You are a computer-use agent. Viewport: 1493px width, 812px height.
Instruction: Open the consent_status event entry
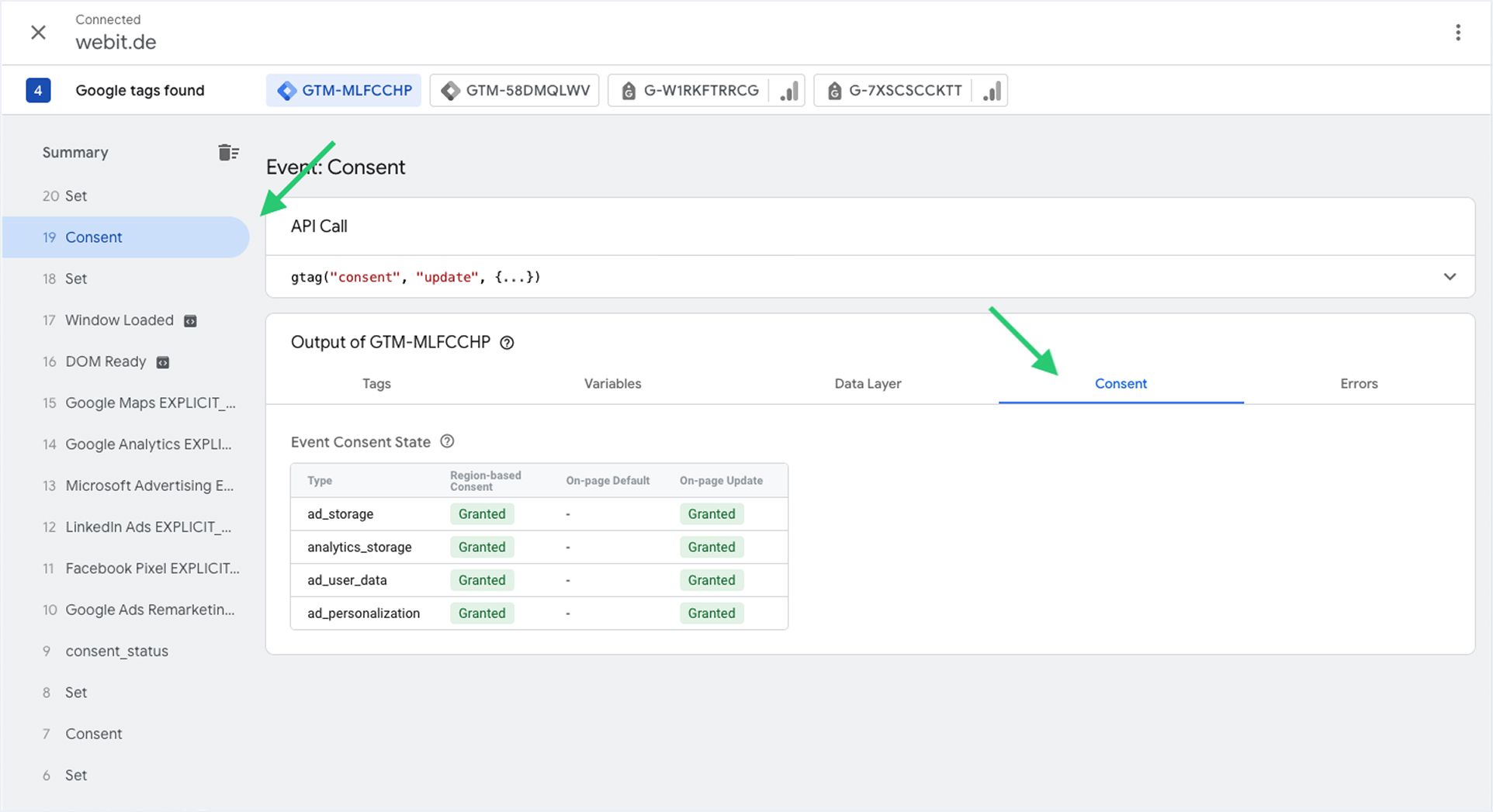pos(116,651)
